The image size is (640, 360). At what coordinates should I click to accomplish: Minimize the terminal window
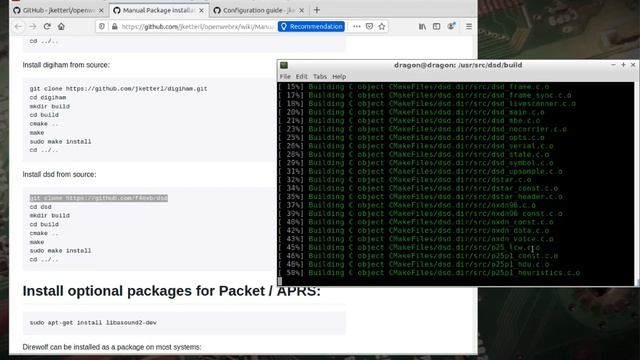pyautogui.click(x=613, y=65)
